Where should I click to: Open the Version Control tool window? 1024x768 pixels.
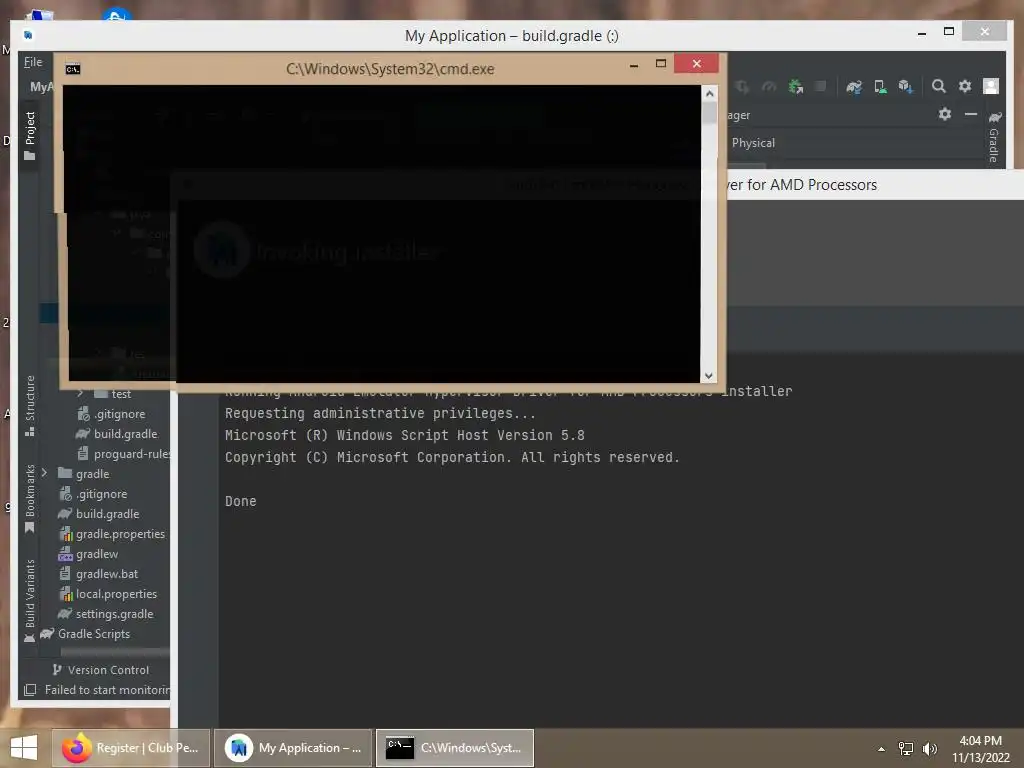point(101,670)
